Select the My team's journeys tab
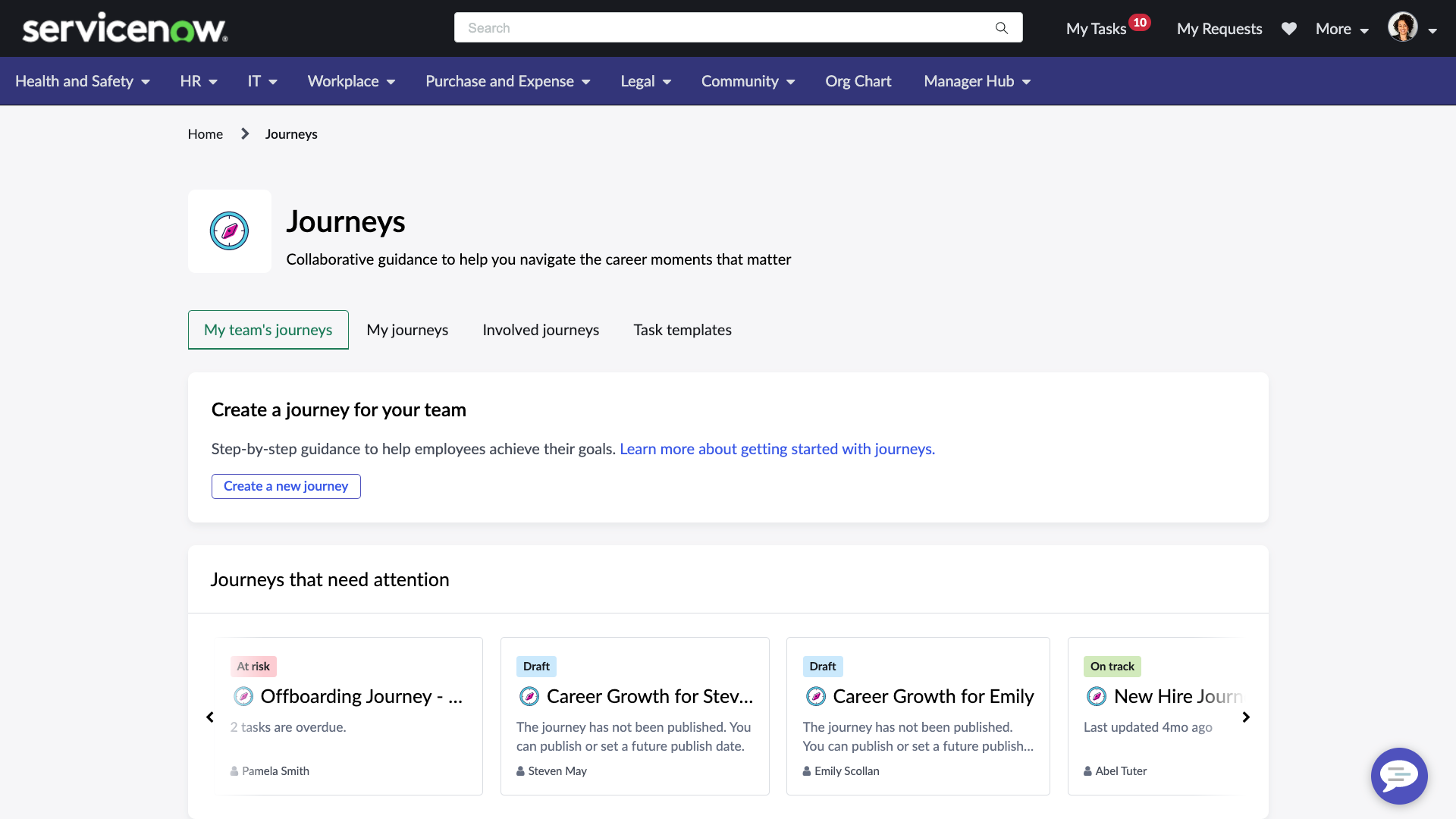The width and height of the screenshot is (1456, 819). pyautogui.click(x=268, y=329)
